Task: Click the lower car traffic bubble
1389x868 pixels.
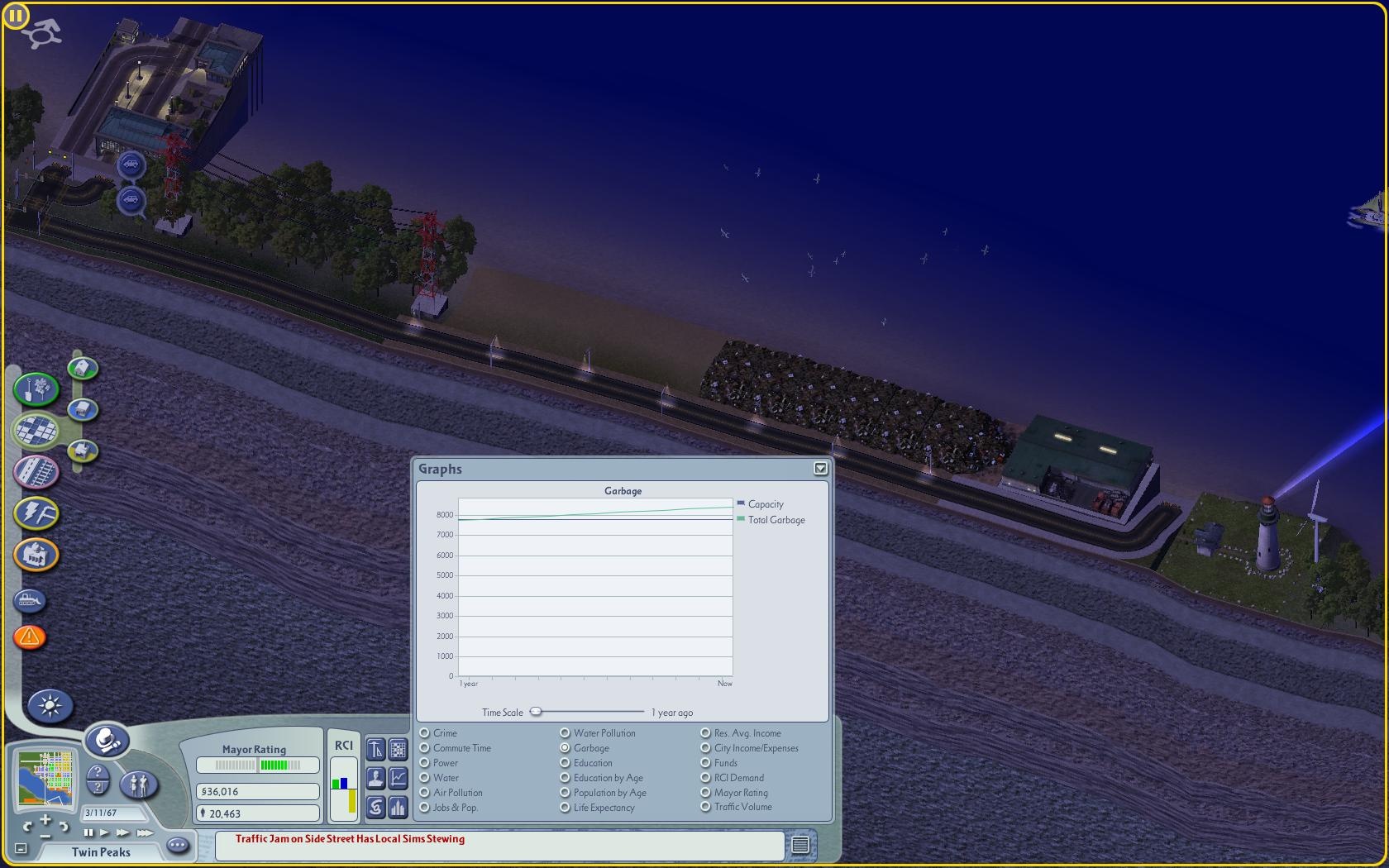Action: pos(131,200)
